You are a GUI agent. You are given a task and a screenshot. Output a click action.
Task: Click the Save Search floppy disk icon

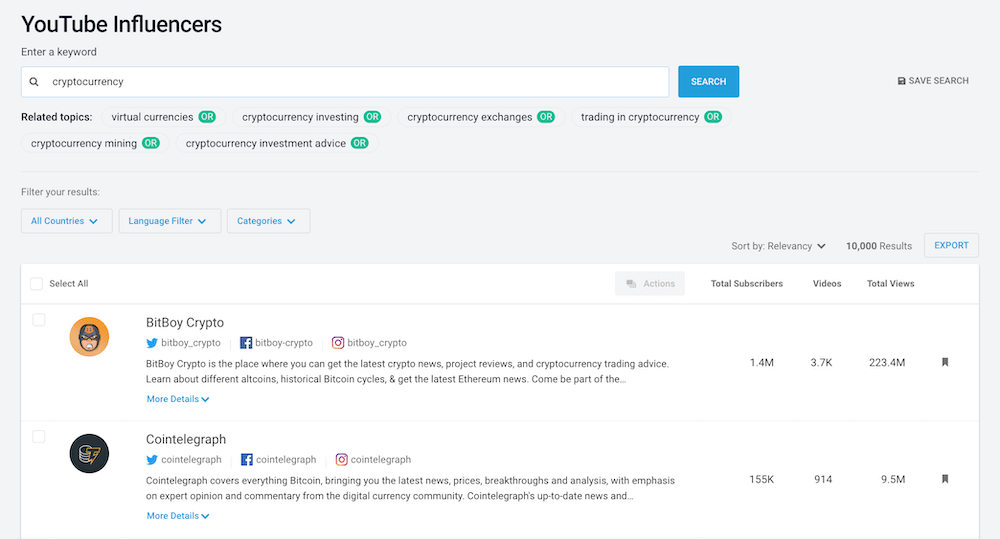(x=901, y=81)
